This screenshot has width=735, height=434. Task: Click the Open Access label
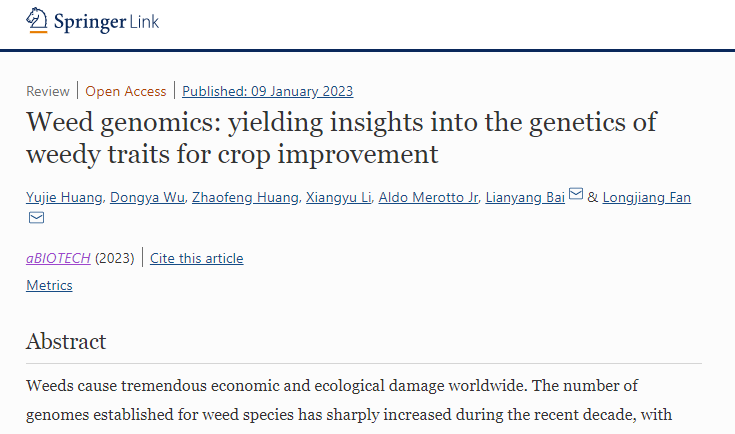[x=126, y=91]
